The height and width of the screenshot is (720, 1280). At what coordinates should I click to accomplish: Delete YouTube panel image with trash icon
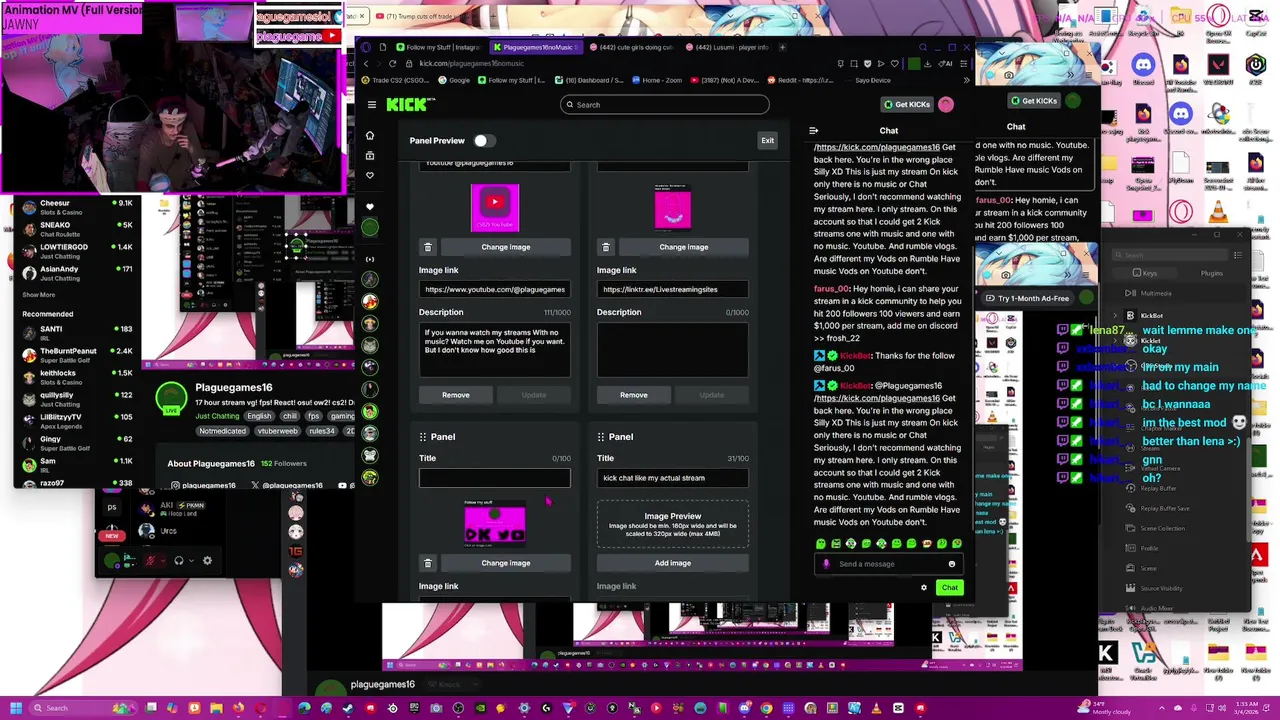[428, 247]
